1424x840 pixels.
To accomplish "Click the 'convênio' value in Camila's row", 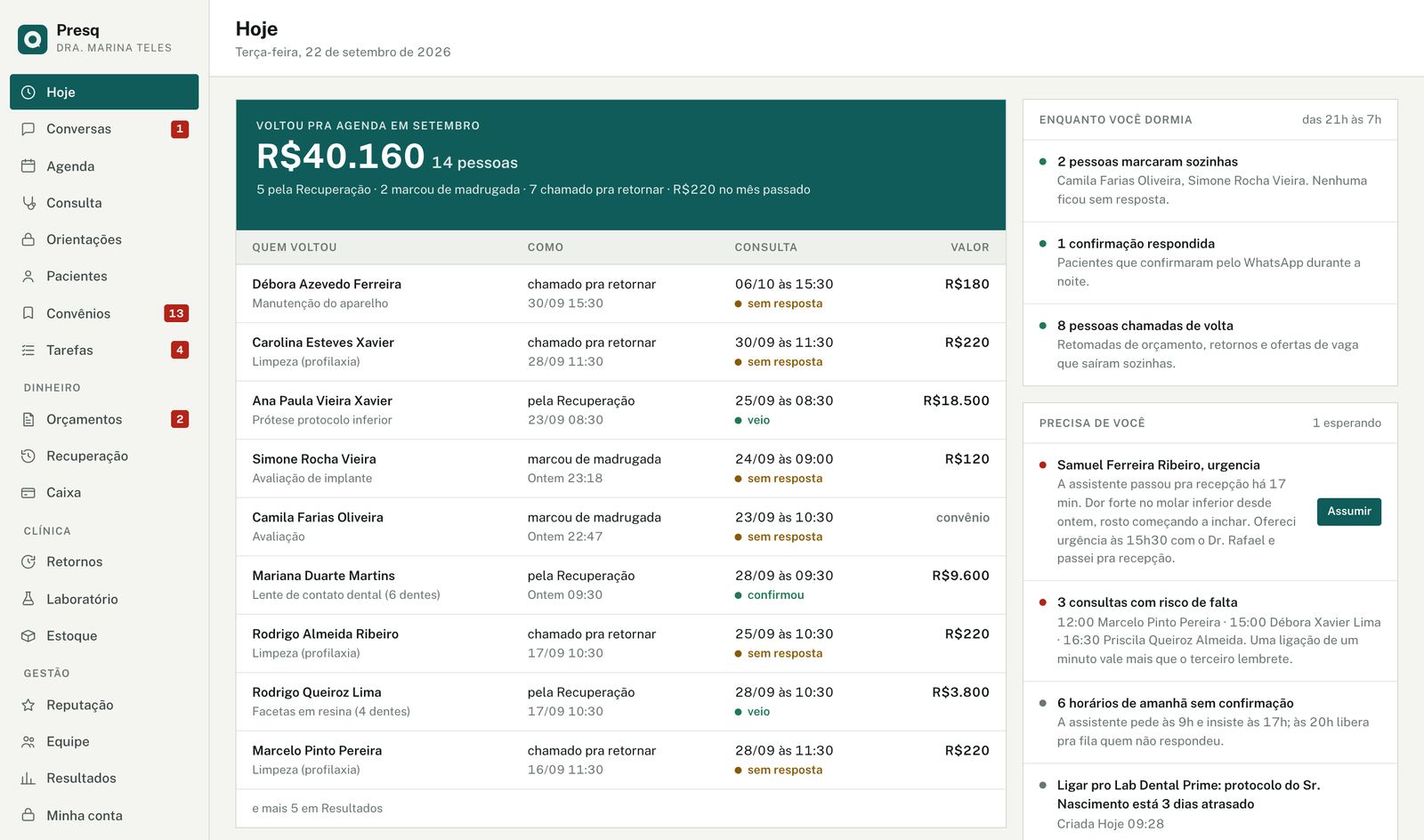I will [963, 518].
